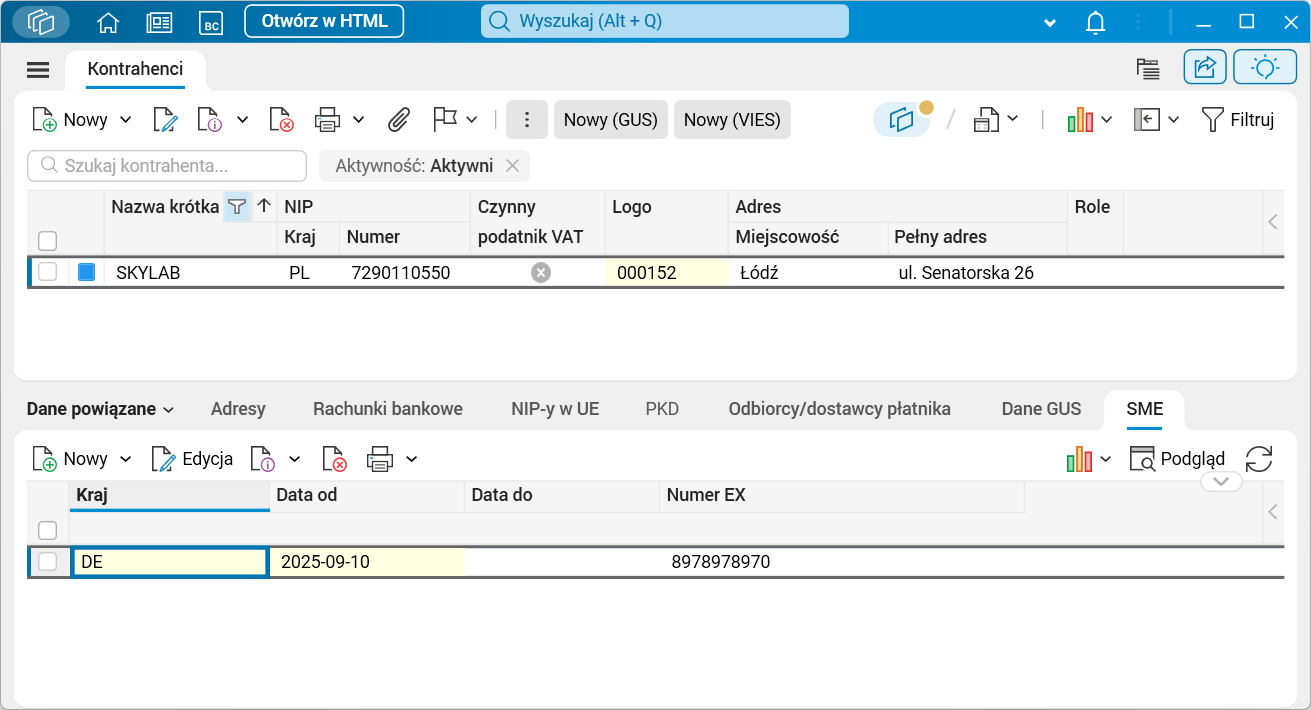Click the Filtruj button
The image size is (1311, 710).
click(1238, 120)
